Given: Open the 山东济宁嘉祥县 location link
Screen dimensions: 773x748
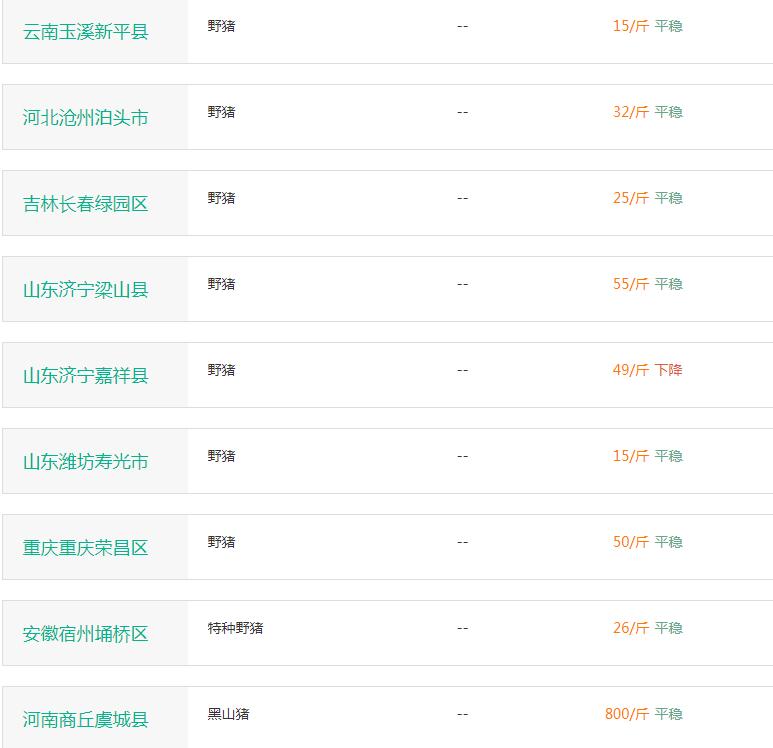Looking at the screenshot, I should point(85,375).
